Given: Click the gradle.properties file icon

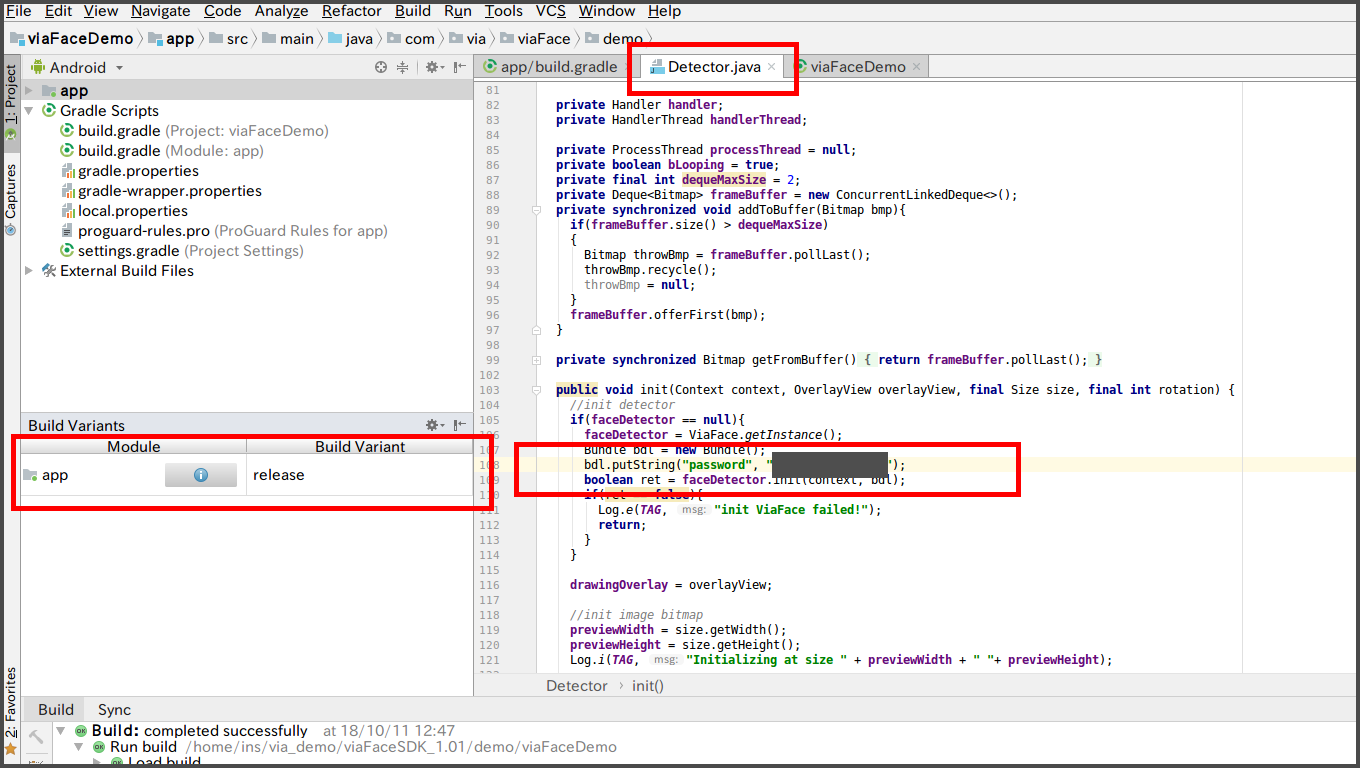Looking at the screenshot, I should (x=68, y=171).
